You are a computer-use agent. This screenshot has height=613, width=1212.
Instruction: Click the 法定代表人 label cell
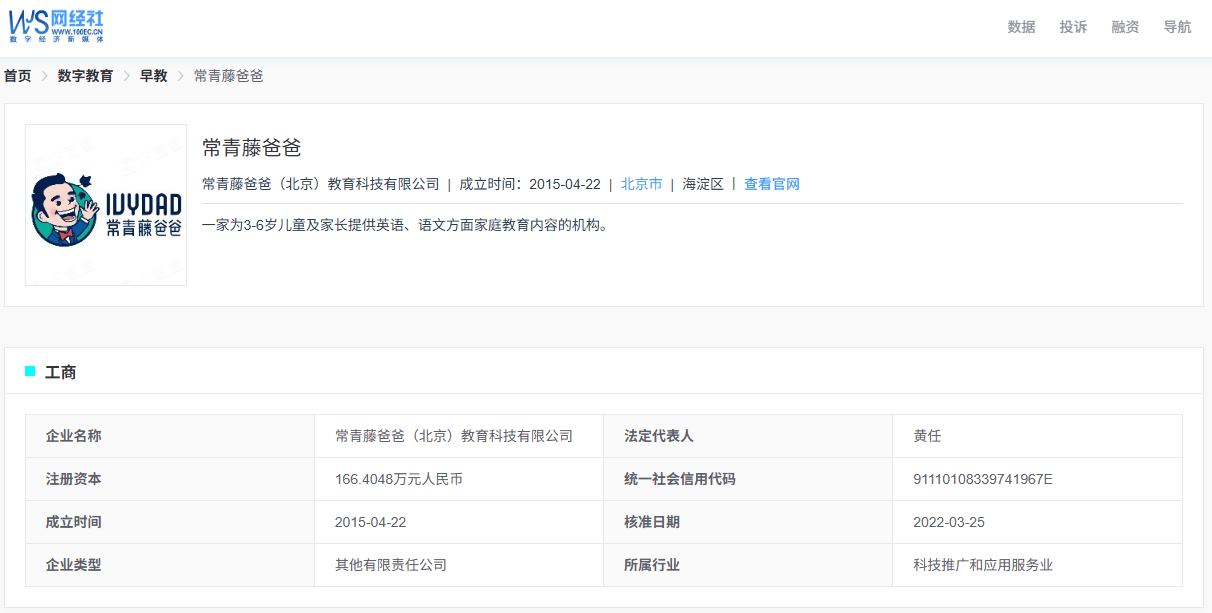point(748,436)
